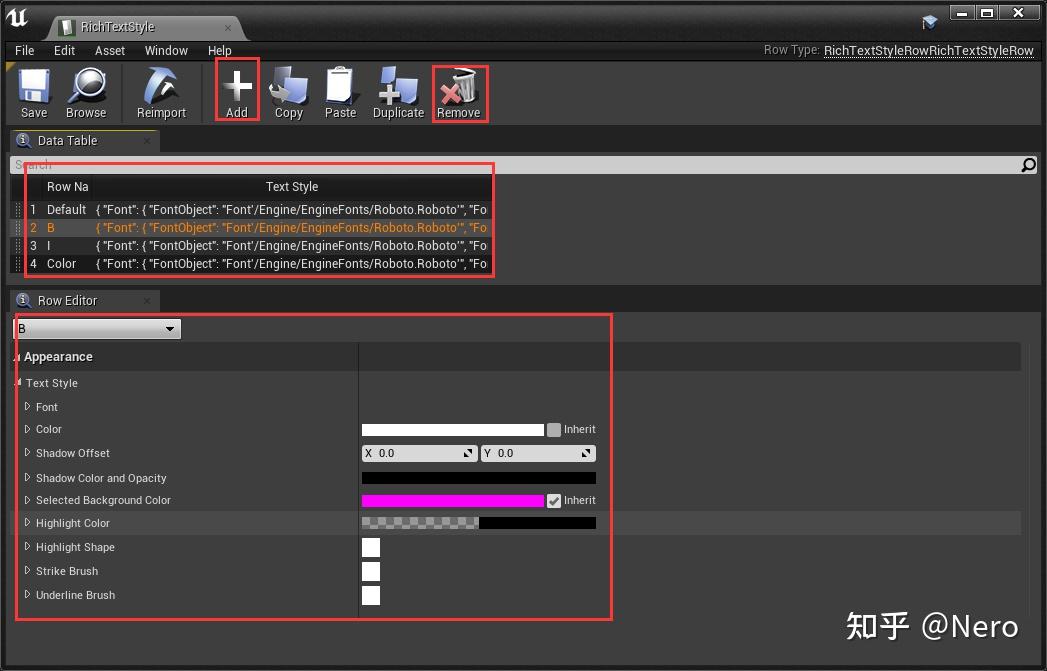Expand the Shadow Offset property
Screen dimensions: 1047x671
coord(28,453)
